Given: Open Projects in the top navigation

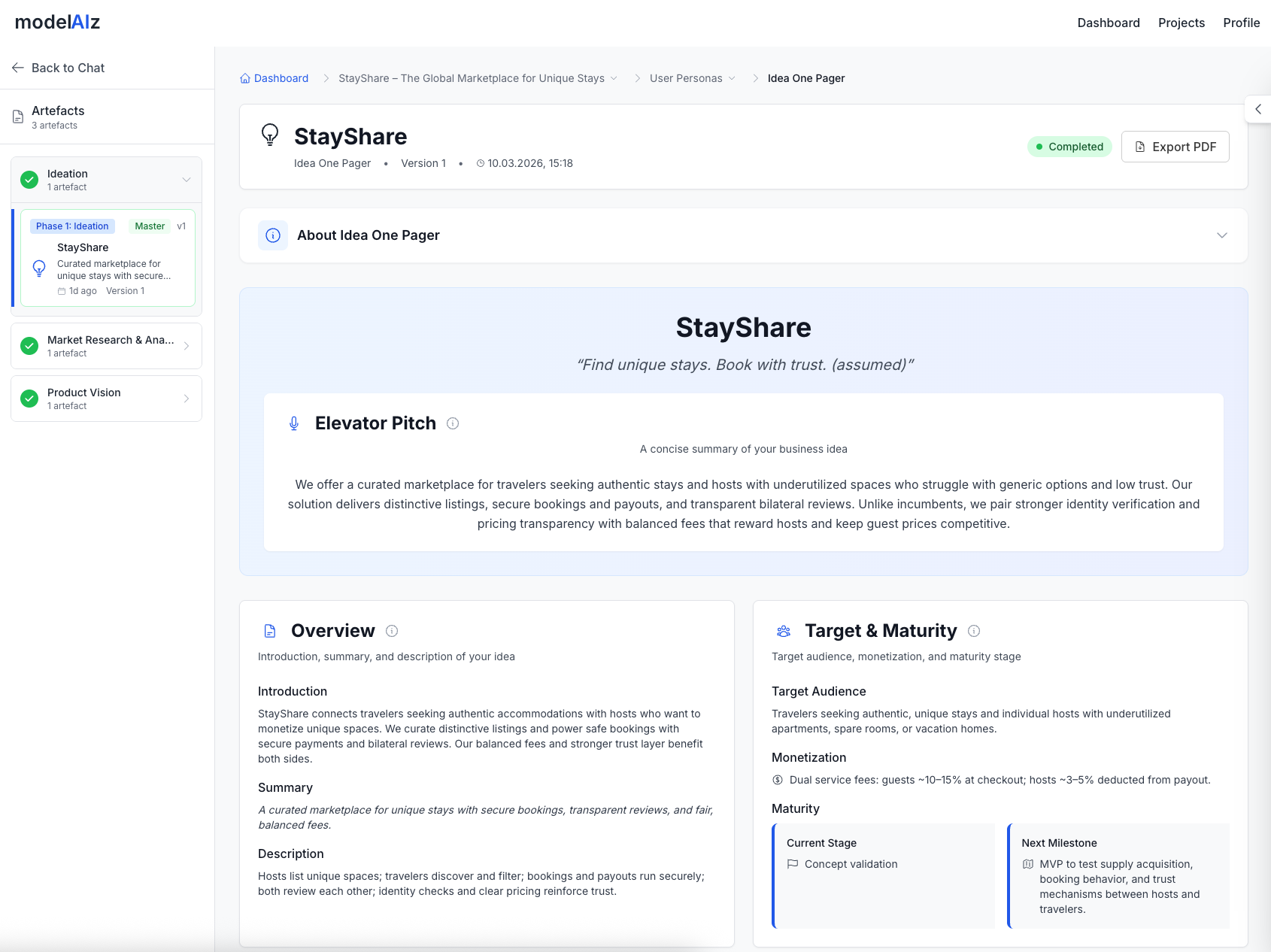Looking at the screenshot, I should (1181, 23).
